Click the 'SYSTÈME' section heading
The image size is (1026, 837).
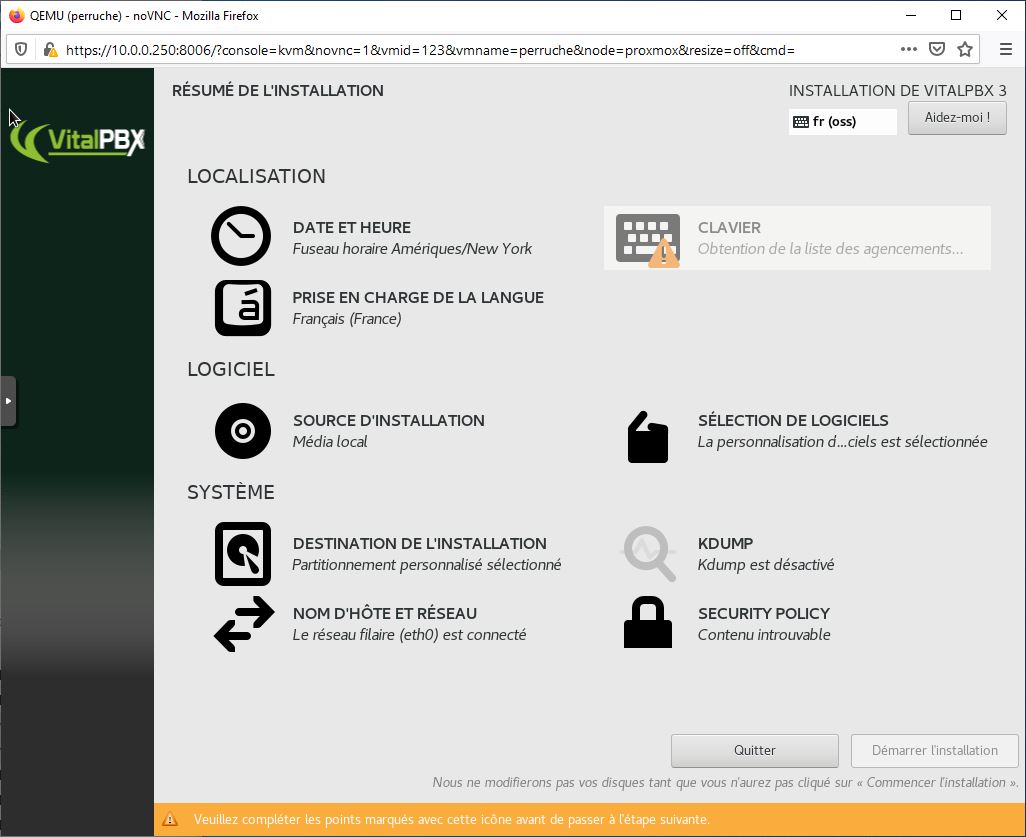point(231,491)
